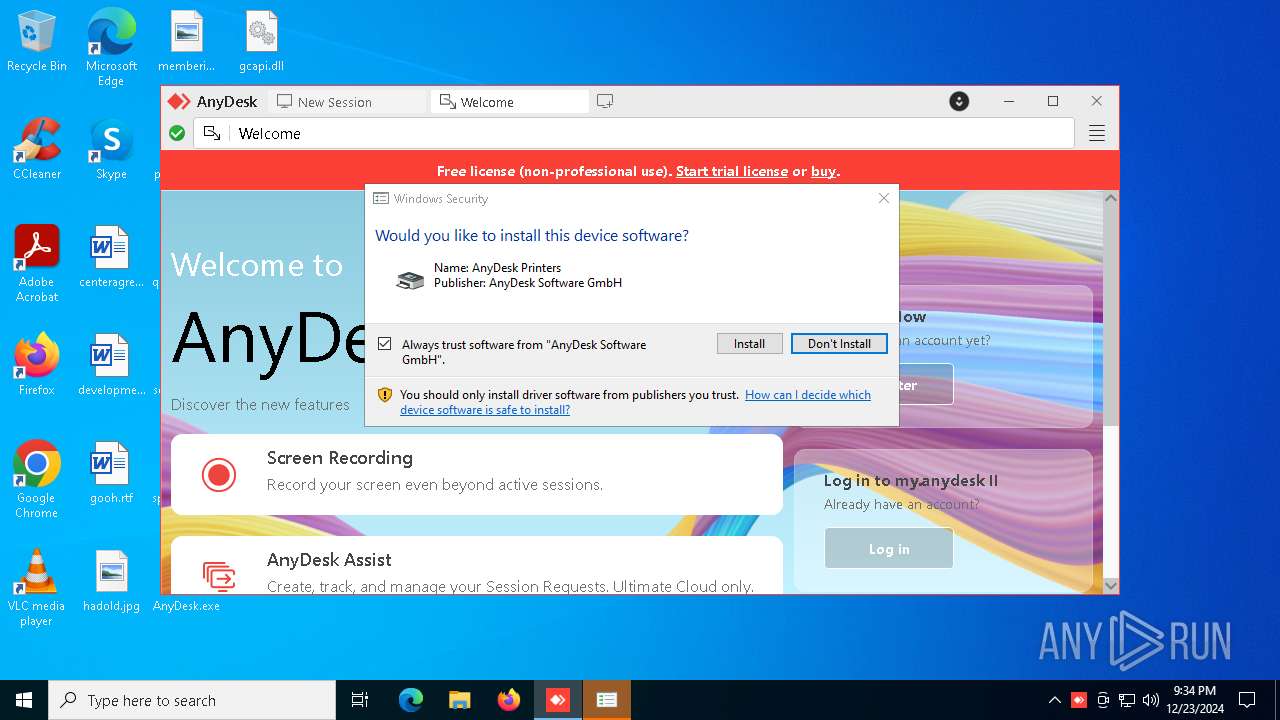This screenshot has width=1280, height=720.
Task: Switch to Welcome tab
Action: pos(510,102)
